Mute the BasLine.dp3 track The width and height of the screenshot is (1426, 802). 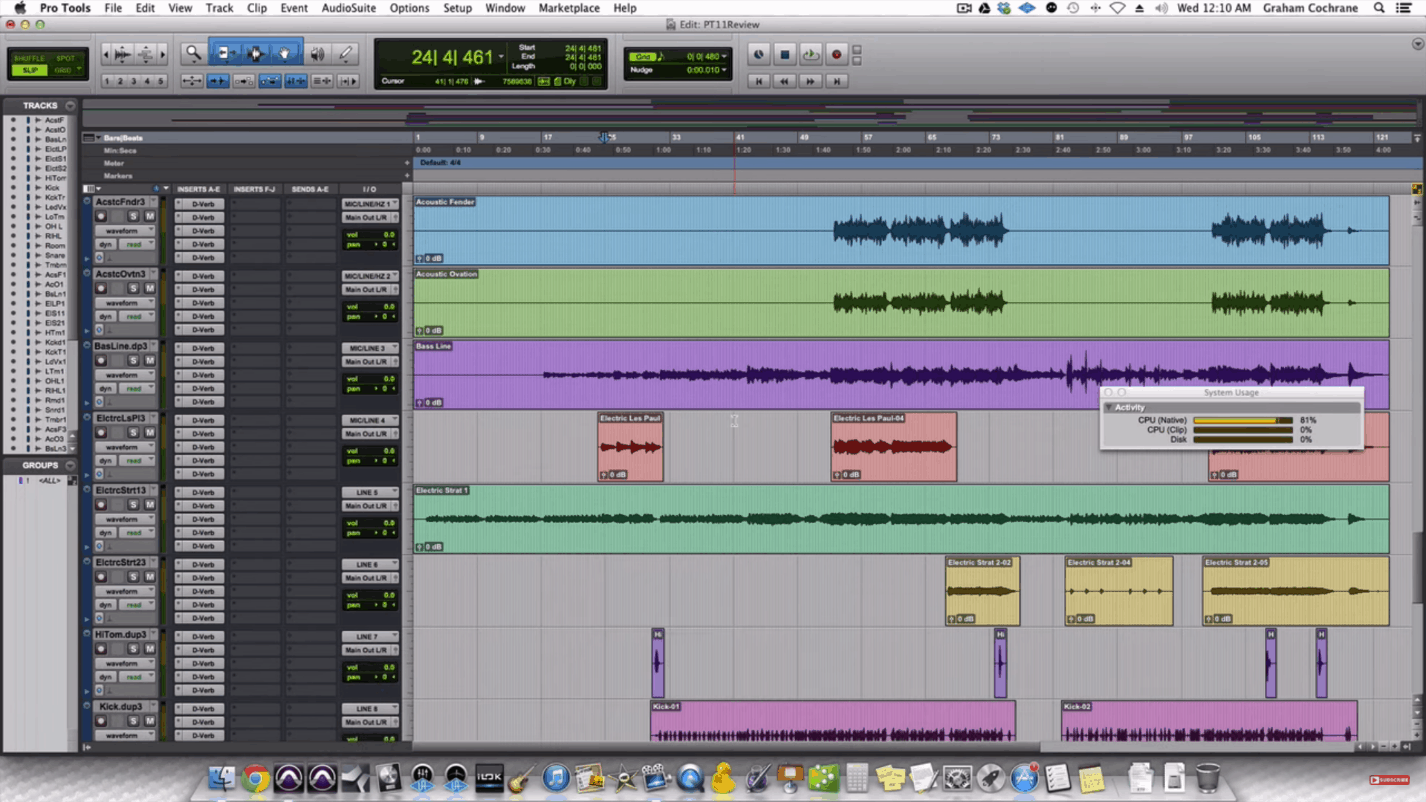coord(150,360)
